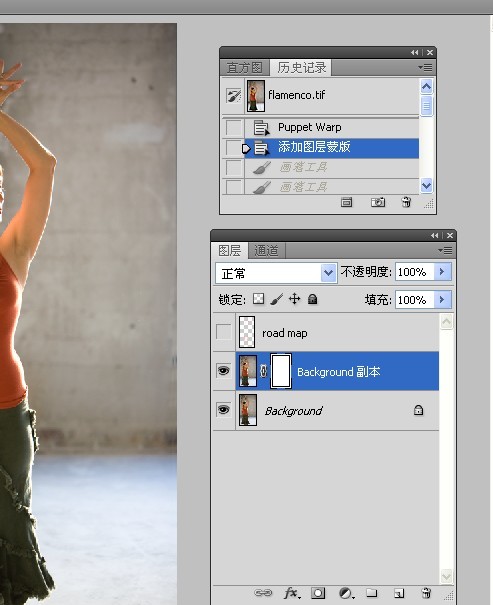Delete layer trash icon in Layers panel

(x=426, y=593)
